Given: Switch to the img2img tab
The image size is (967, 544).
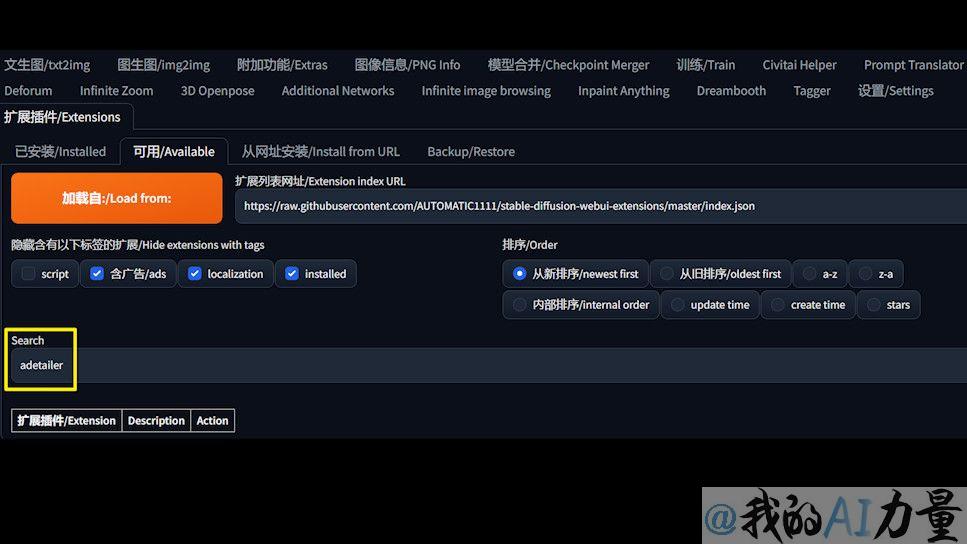Looking at the screenshot, I should (163, 65).
